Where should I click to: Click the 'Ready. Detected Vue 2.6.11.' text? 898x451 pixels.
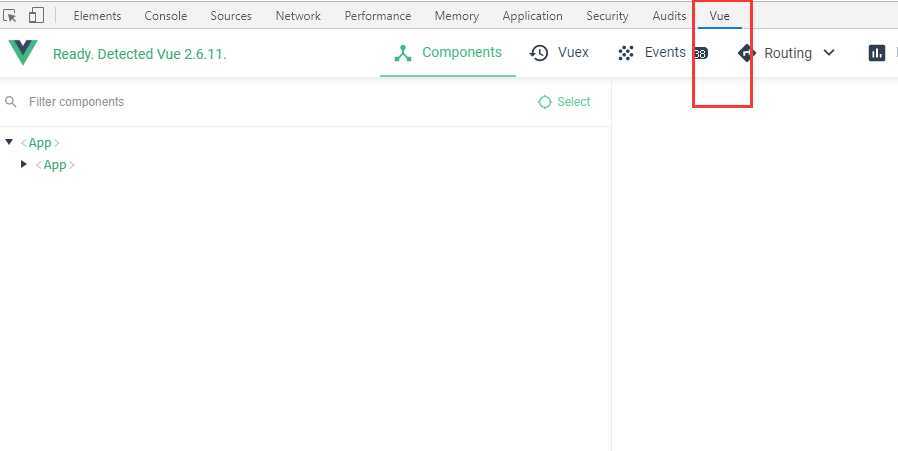(139, 54)
